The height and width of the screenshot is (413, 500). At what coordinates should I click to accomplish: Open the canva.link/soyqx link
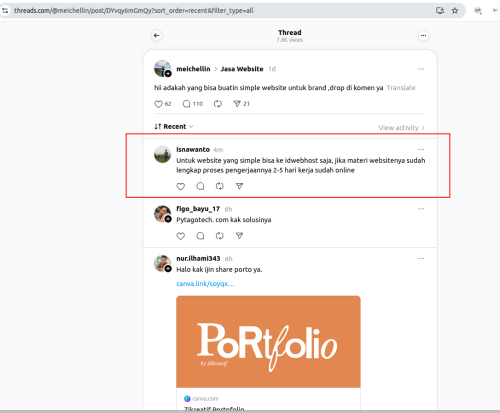tap(205, 284)
